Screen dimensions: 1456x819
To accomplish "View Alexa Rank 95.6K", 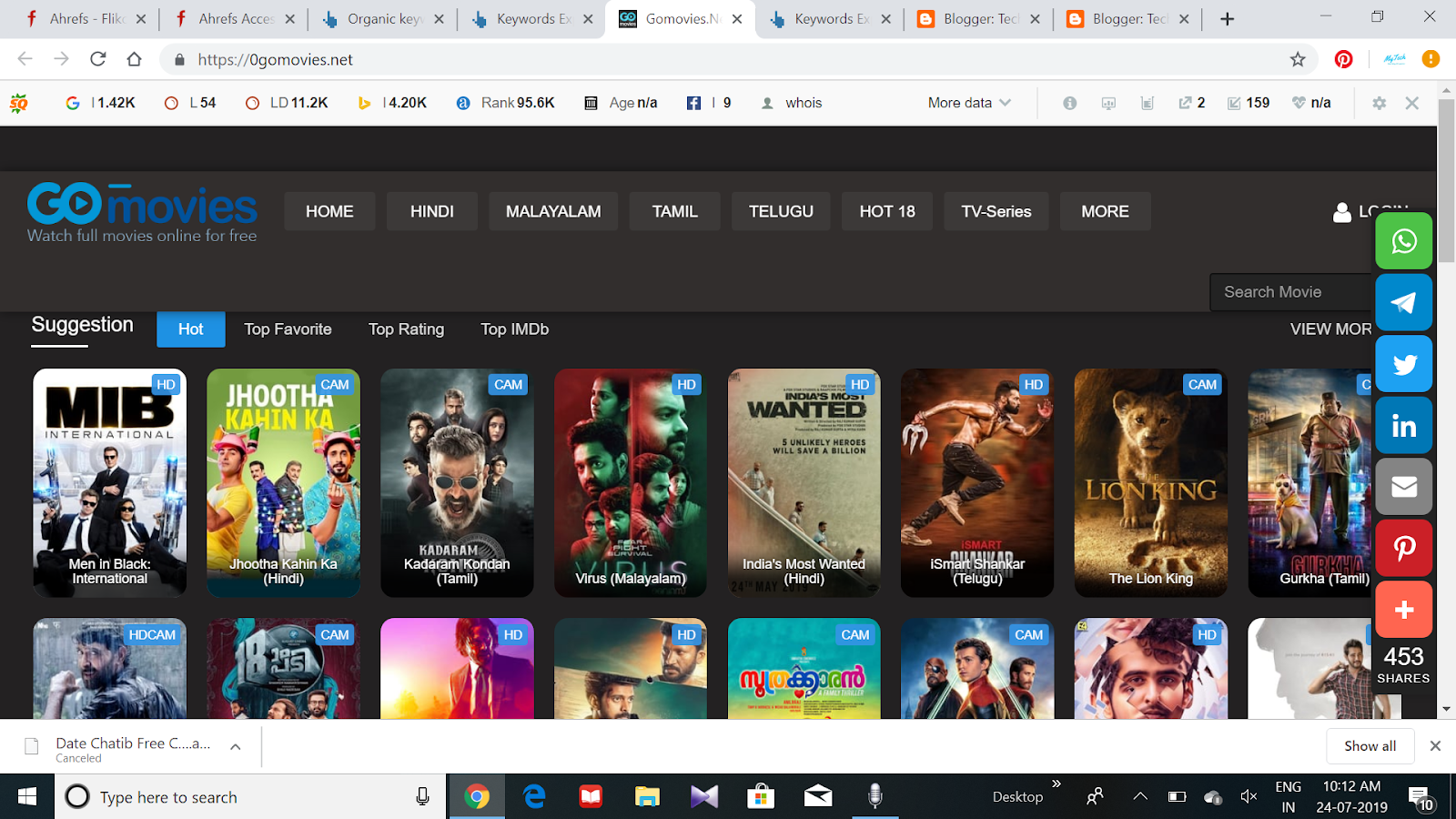I will [506, 103].
